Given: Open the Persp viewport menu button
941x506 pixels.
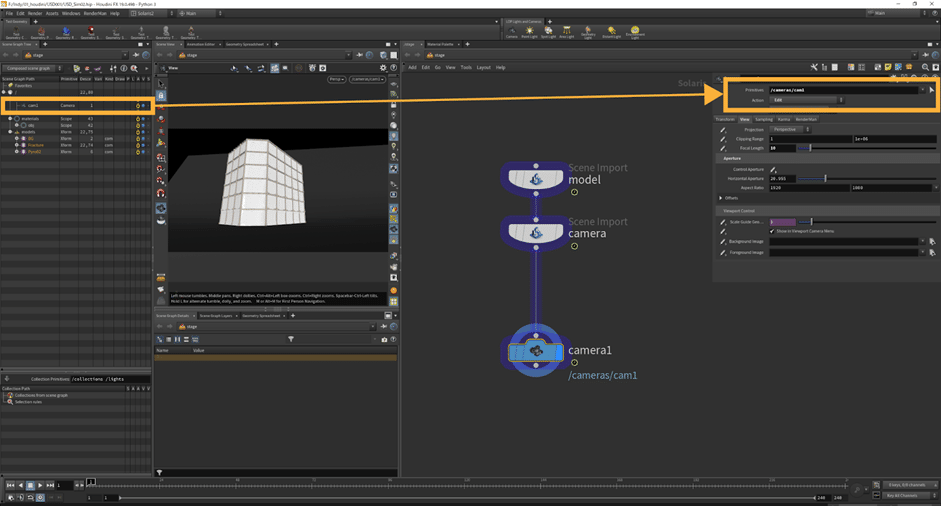Looking at the screenshot, I should pyautogui.click(x=336, y=79).
